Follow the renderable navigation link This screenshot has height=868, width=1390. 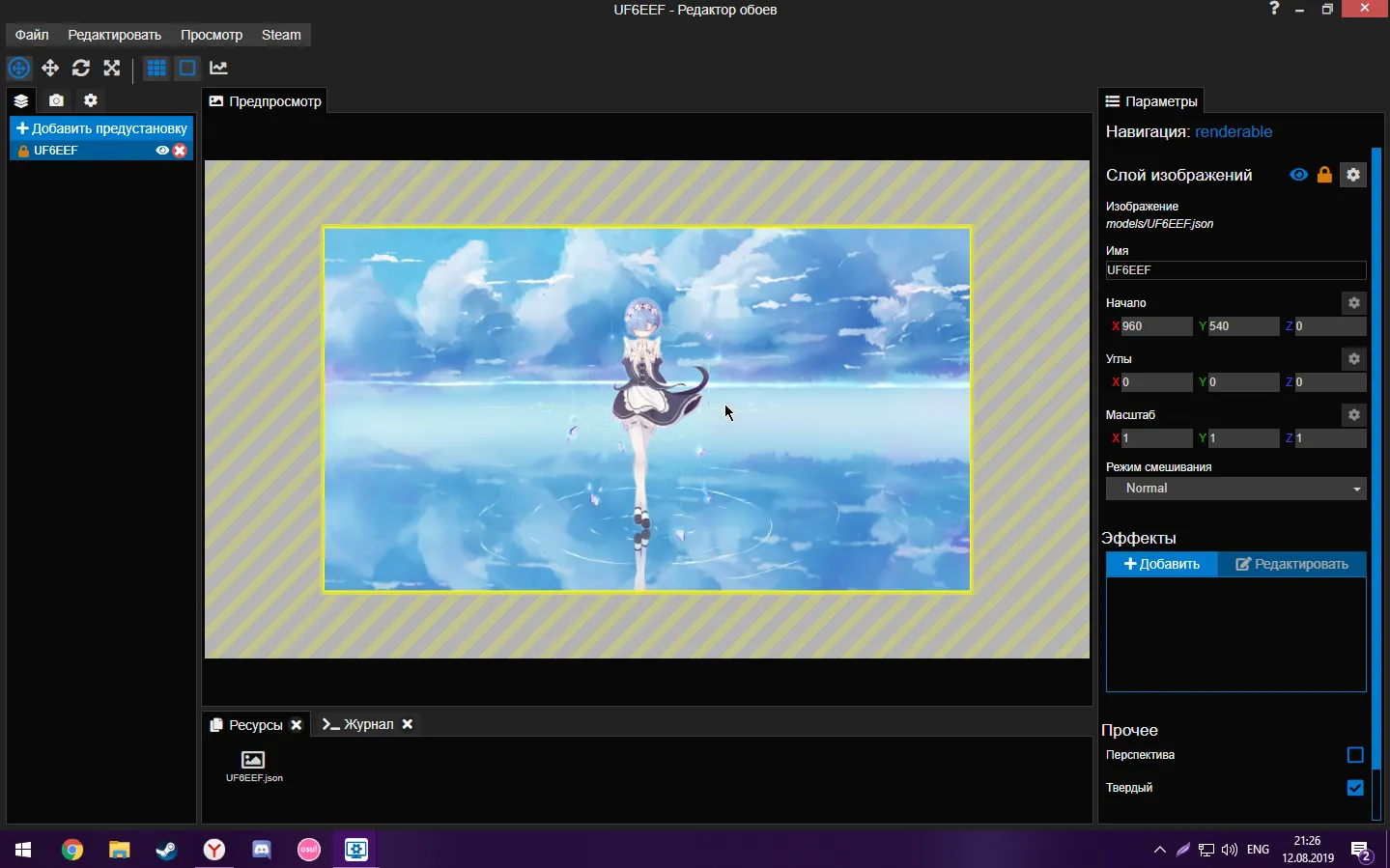coord(1234,132)
